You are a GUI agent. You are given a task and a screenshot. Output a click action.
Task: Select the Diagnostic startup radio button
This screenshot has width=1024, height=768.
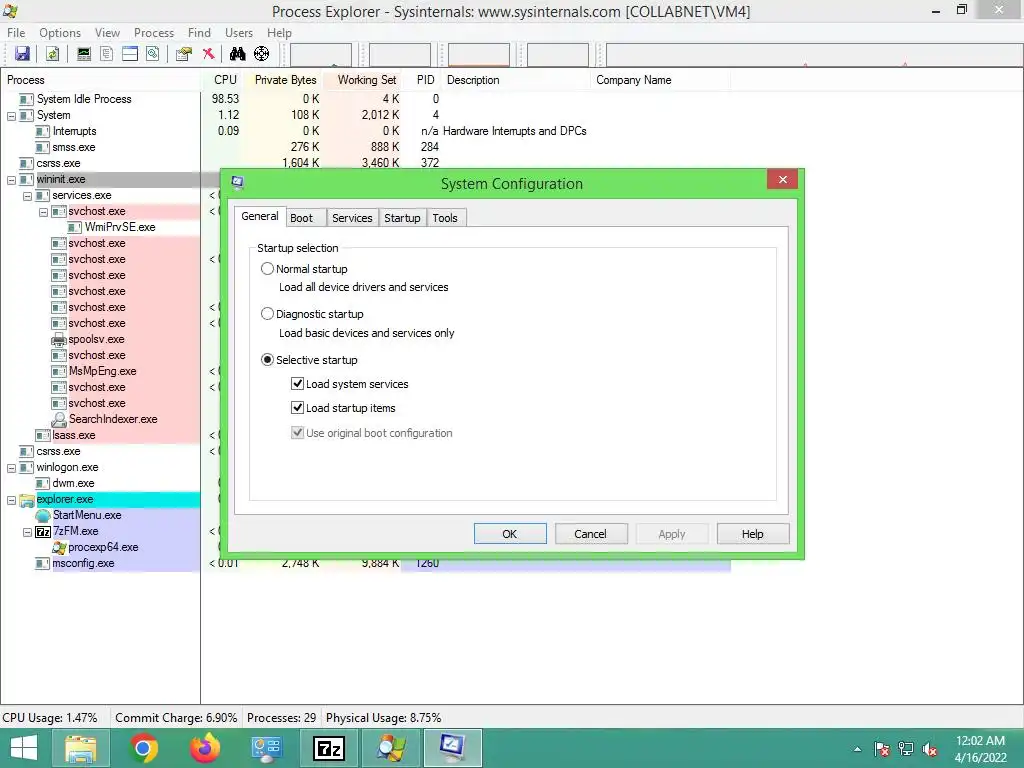pos(267,314)
